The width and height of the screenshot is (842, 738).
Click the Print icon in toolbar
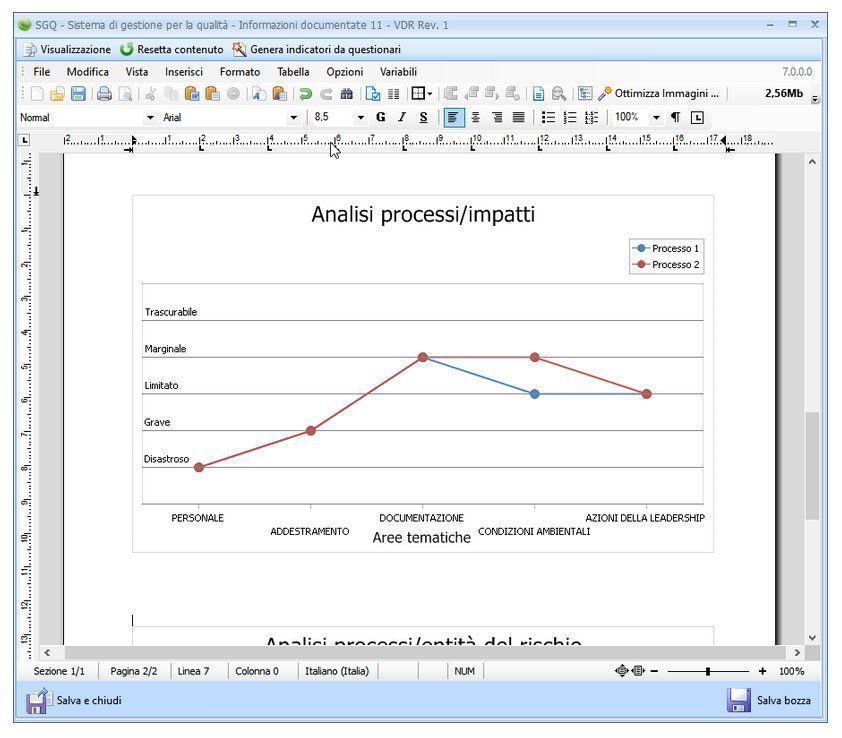pos(104,93)
